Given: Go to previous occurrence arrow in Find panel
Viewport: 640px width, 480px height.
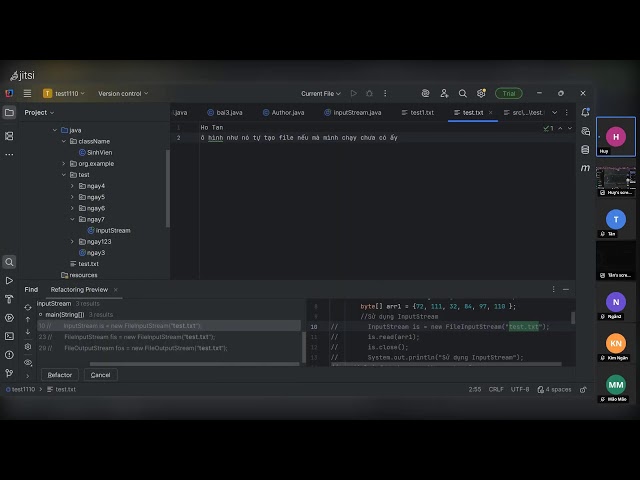Looking at the screenshot, I should (x=28, y=319).
